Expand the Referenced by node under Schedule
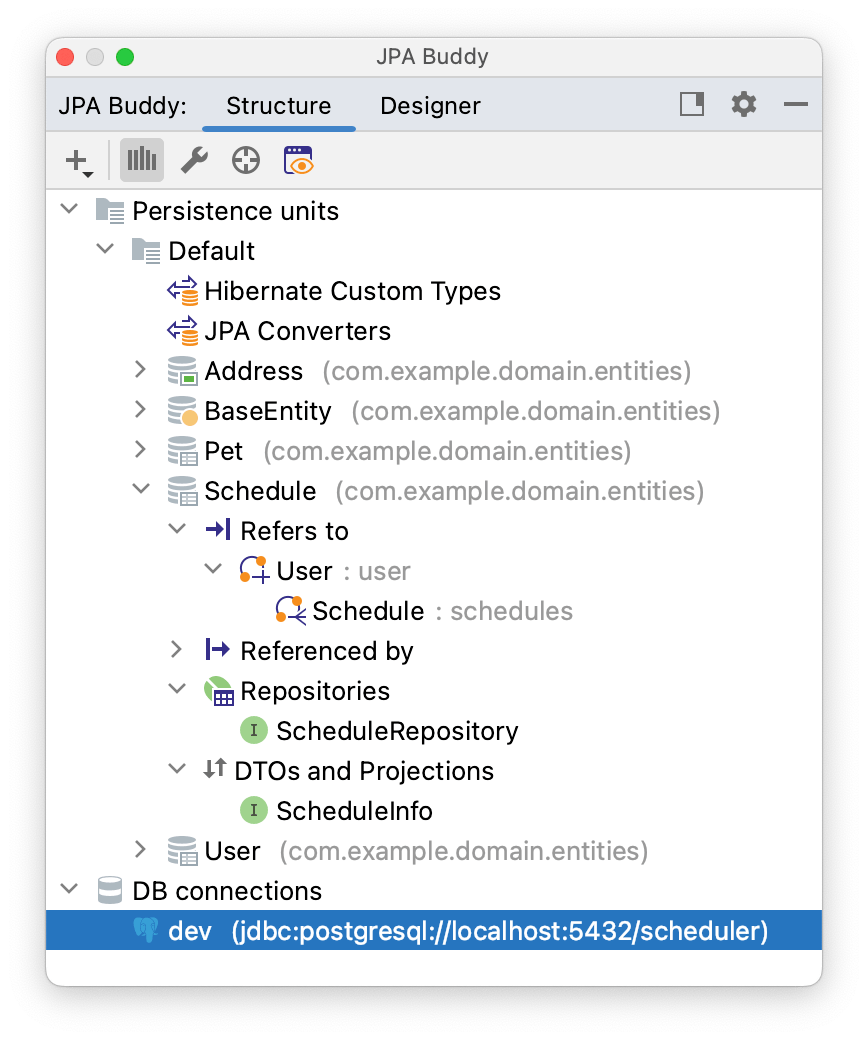Screen dimensions: 868x1040 (x=177, y=650)
